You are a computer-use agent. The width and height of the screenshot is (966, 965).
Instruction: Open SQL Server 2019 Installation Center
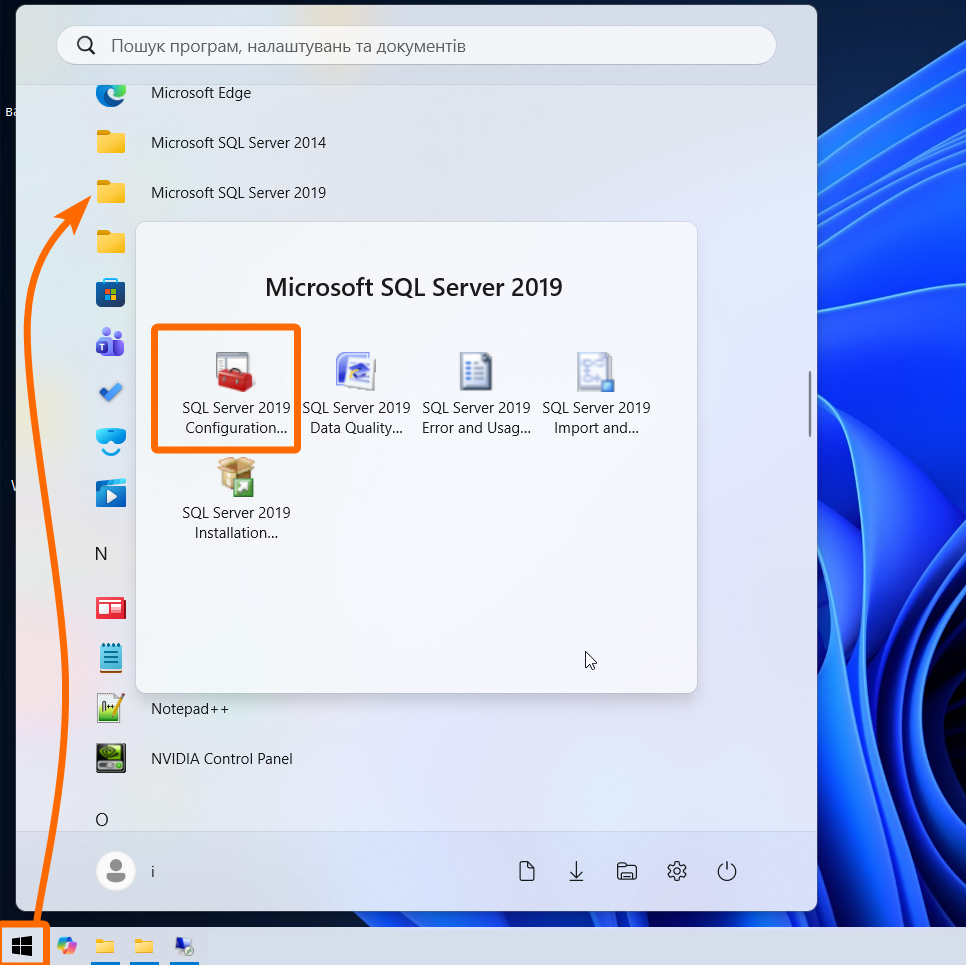(x=236, y=498)
